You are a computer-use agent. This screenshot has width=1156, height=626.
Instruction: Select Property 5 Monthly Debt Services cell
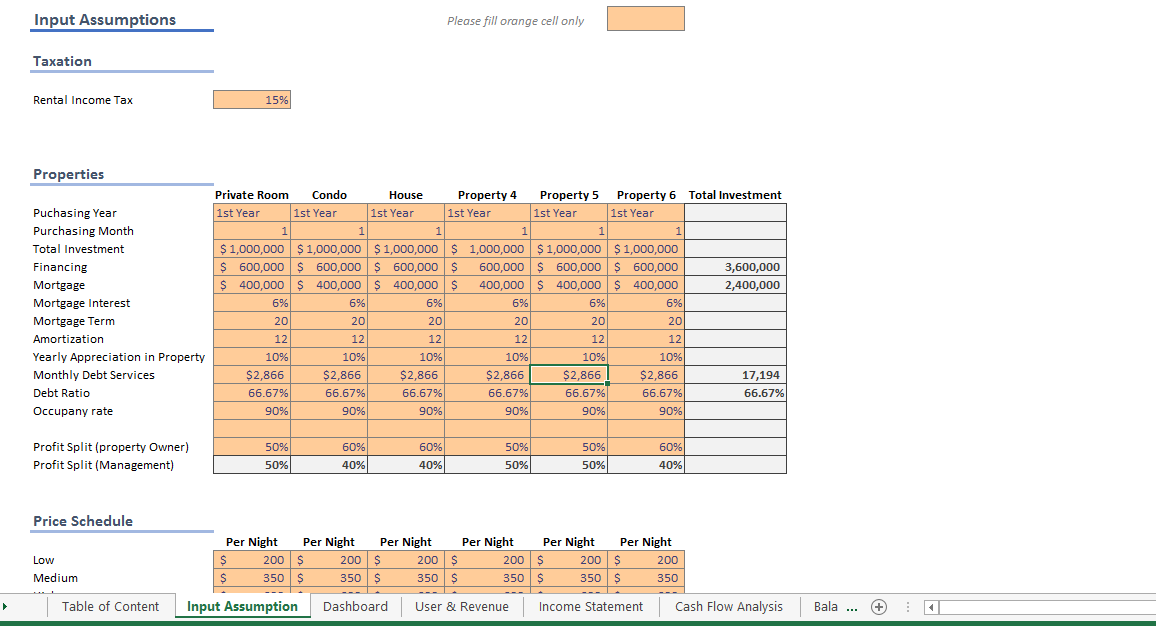[x=569, y=374]
